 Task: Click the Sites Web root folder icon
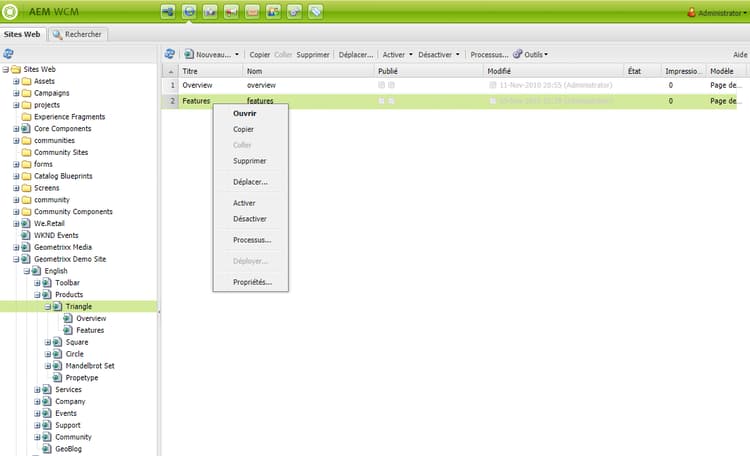16,69
